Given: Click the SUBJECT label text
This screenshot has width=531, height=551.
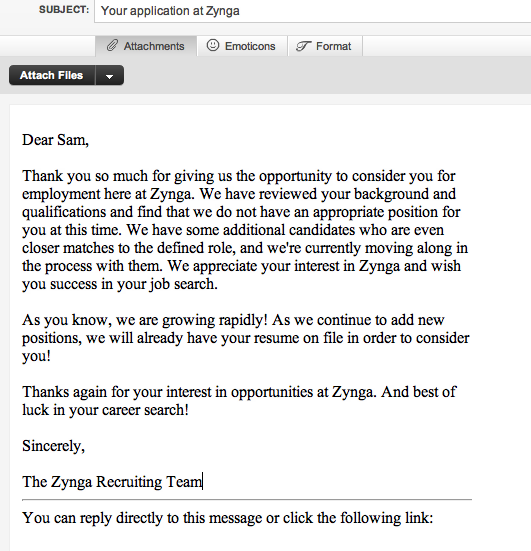Looking at the screenshot, I should point(64,10).
